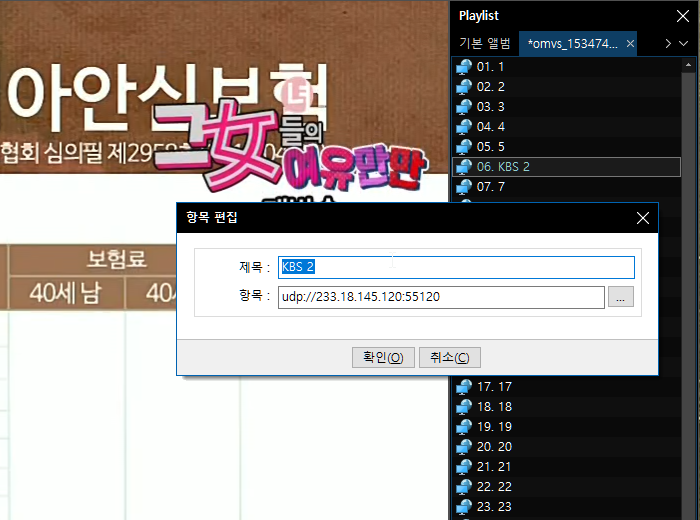This screenshot has height=520, width=700.
Task: Cancel edit with 취소(C) button
Action: [450, 358]
